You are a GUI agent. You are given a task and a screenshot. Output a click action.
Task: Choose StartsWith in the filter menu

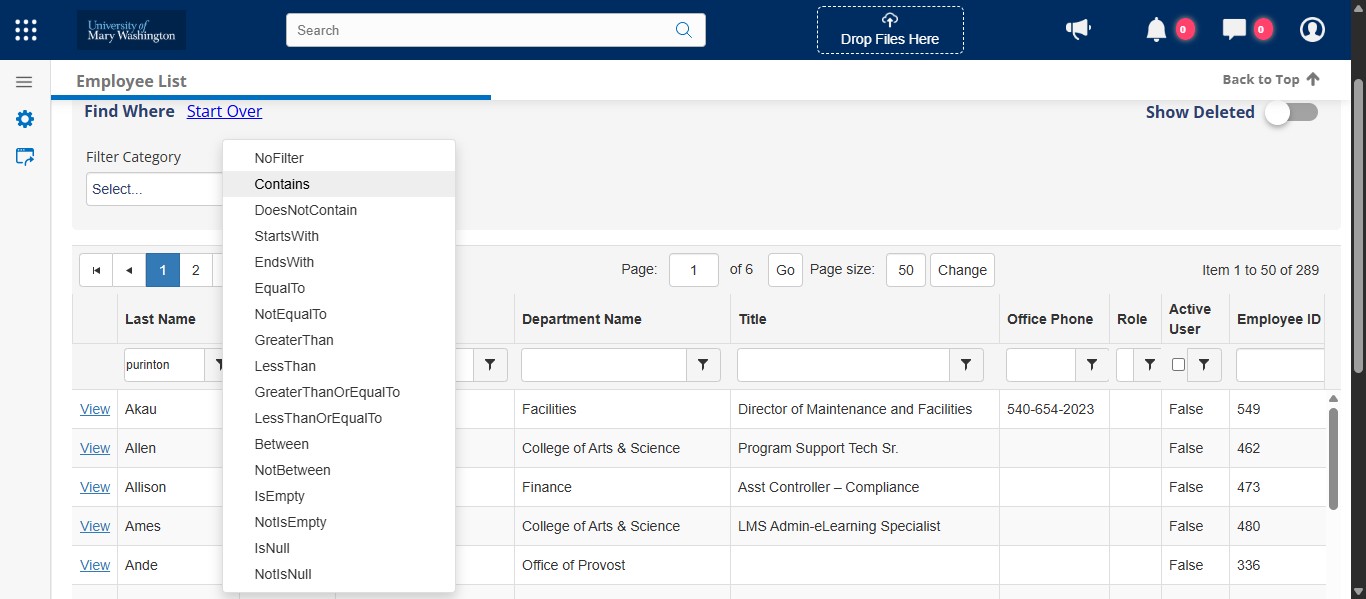click(x=287, y=236)
